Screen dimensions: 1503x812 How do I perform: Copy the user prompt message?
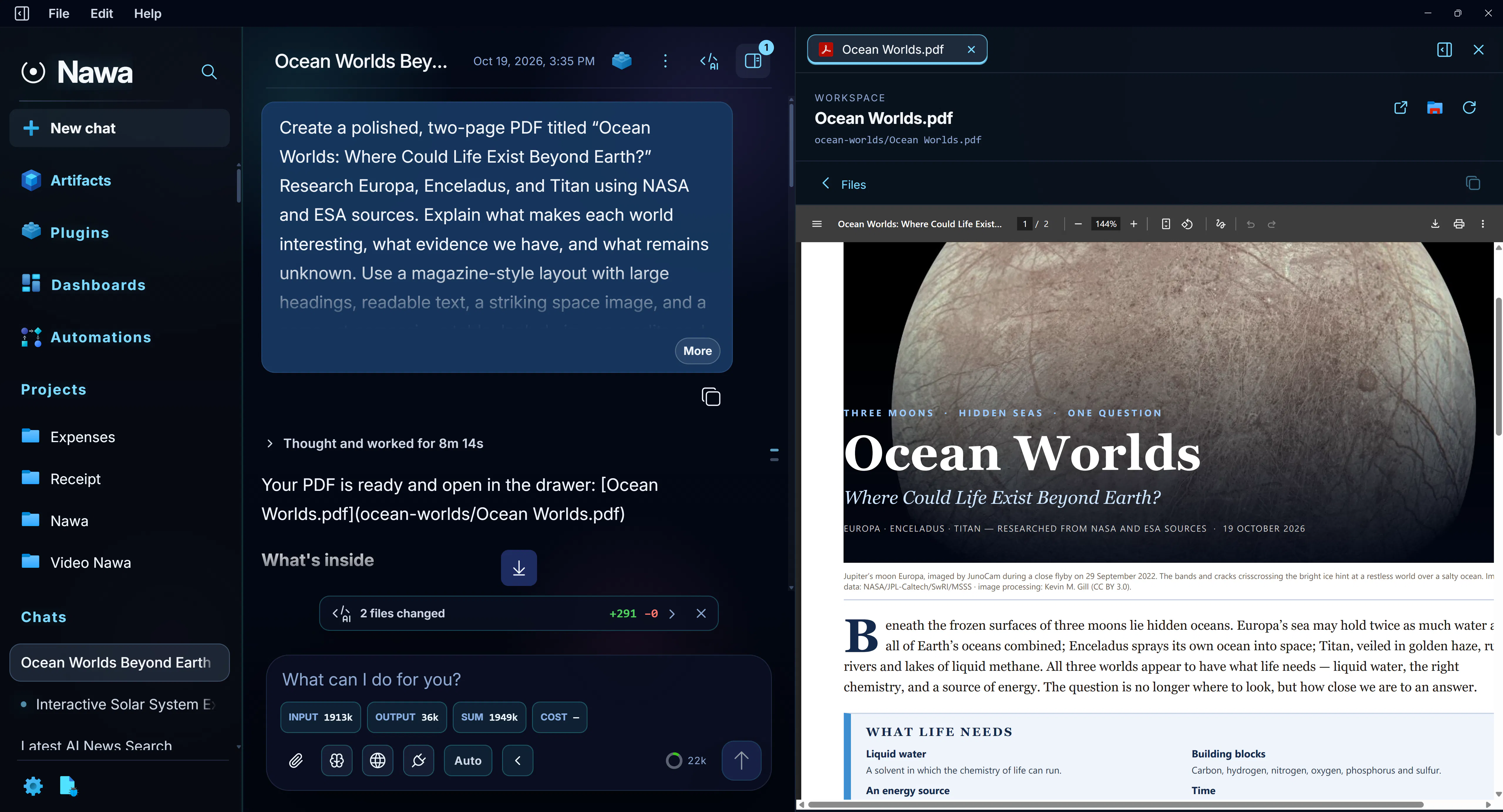pos(711,397)
